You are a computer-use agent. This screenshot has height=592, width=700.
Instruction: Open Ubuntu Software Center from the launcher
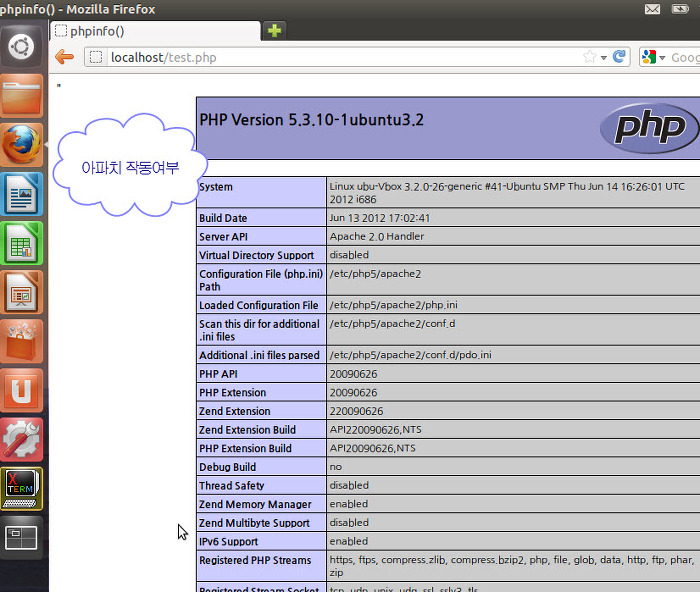(x=23, y=341)
